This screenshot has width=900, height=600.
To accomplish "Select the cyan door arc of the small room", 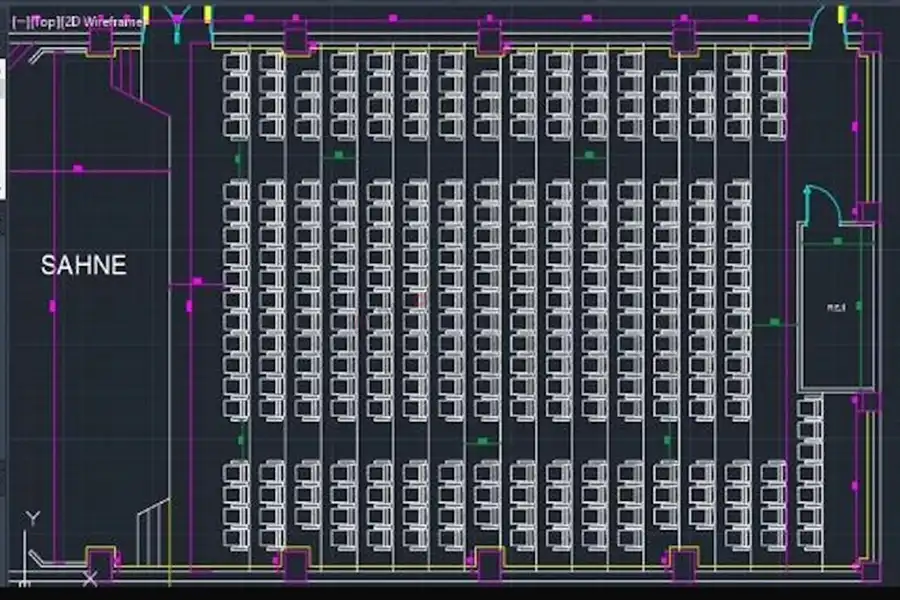I will [x=822, y=206].
